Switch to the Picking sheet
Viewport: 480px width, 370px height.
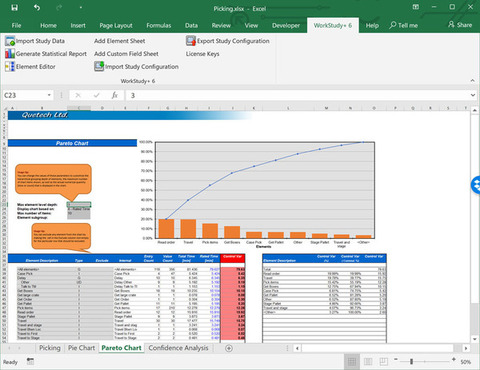coord(50,348)
